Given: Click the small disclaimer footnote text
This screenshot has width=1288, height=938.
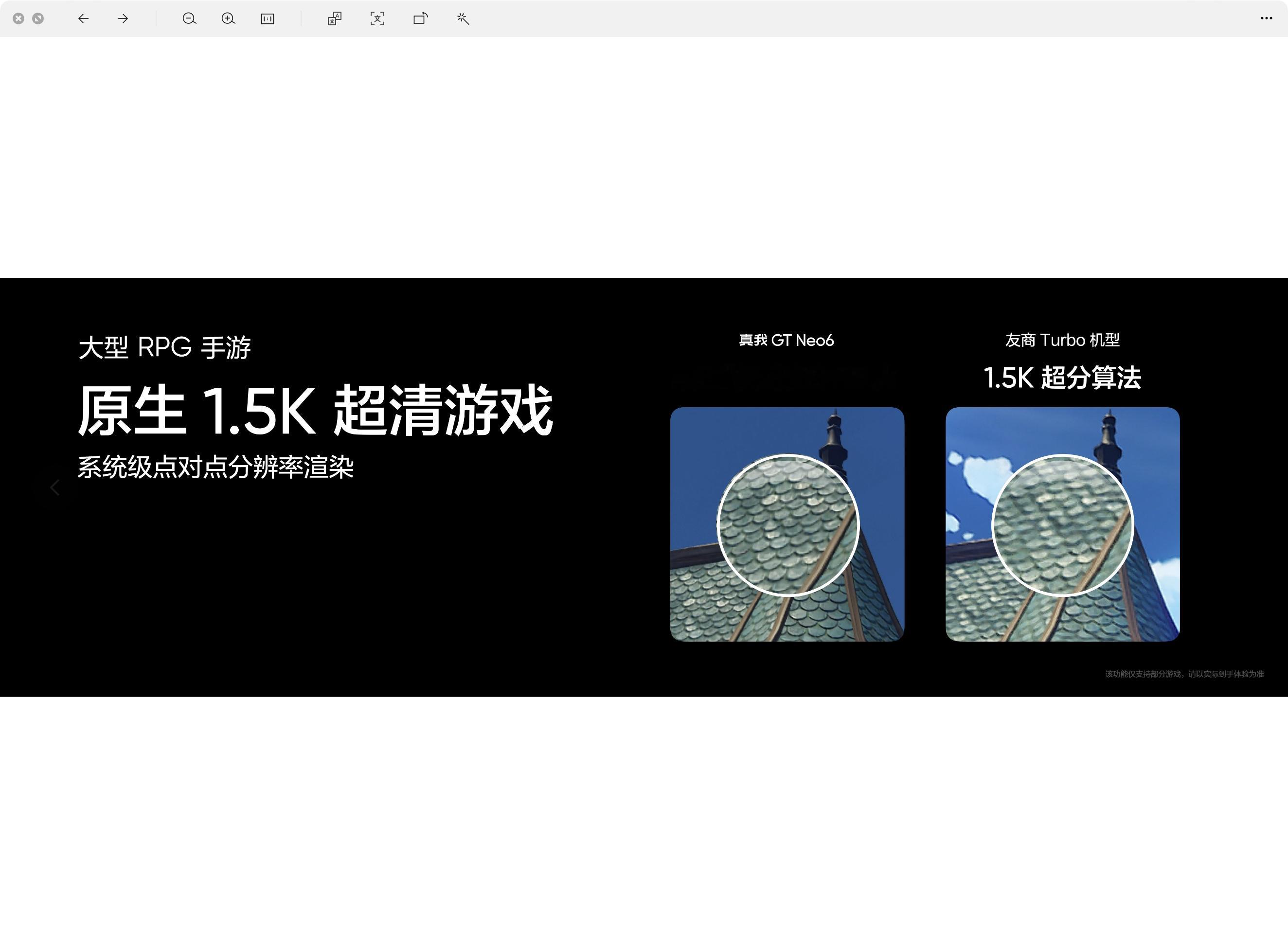Looking at the screenshot, I should (x=1184, y=674).
